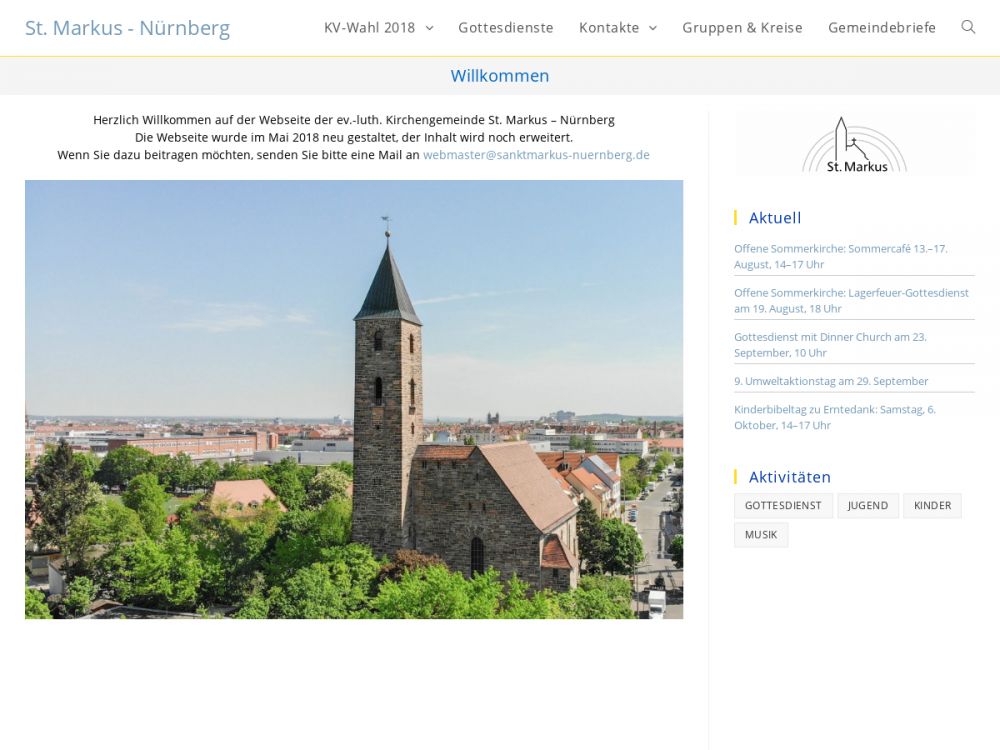Email webmaster@sanktmarkus-nuernberg.de link

click(536, 155)
